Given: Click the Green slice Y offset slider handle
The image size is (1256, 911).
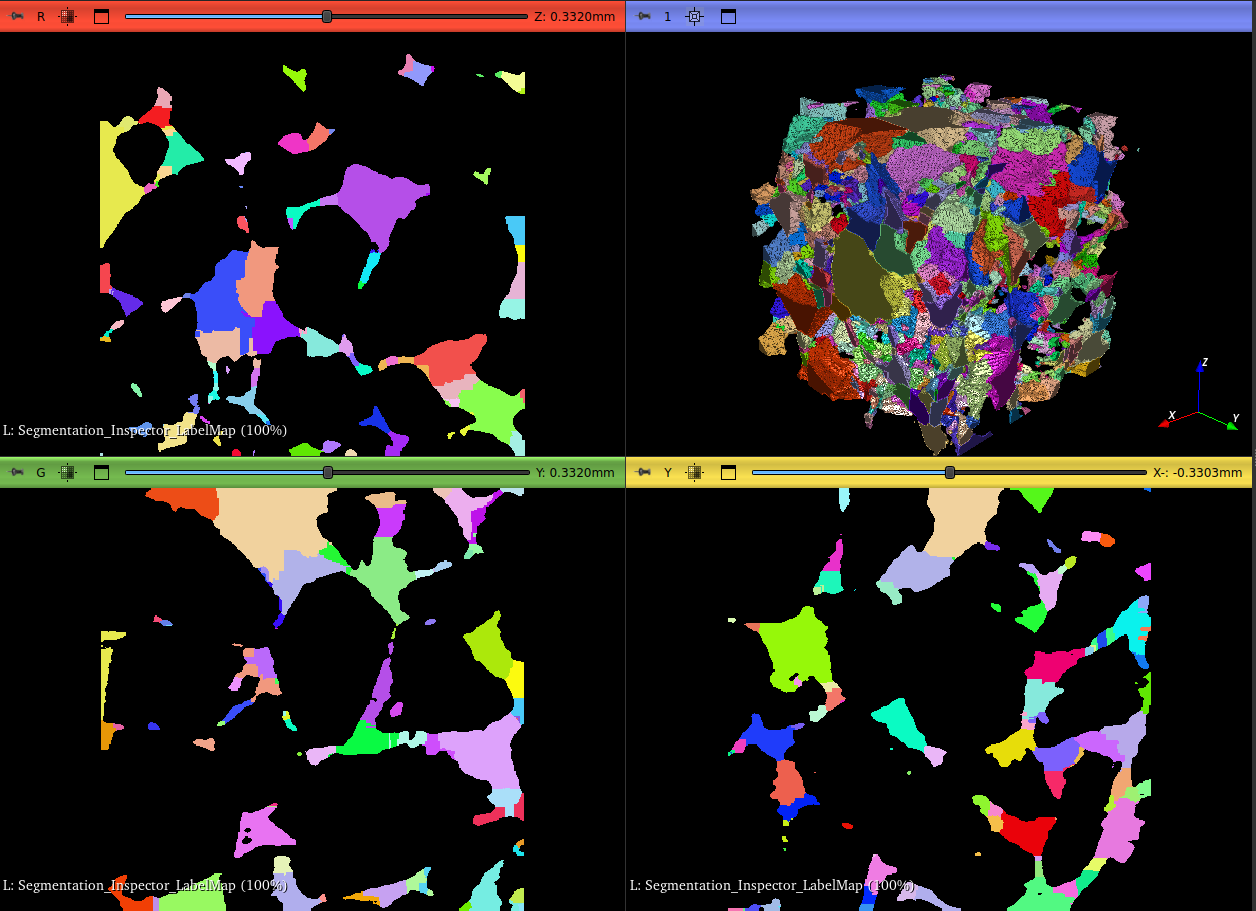Looking at the screenshot, I should (x=328, y=472).
